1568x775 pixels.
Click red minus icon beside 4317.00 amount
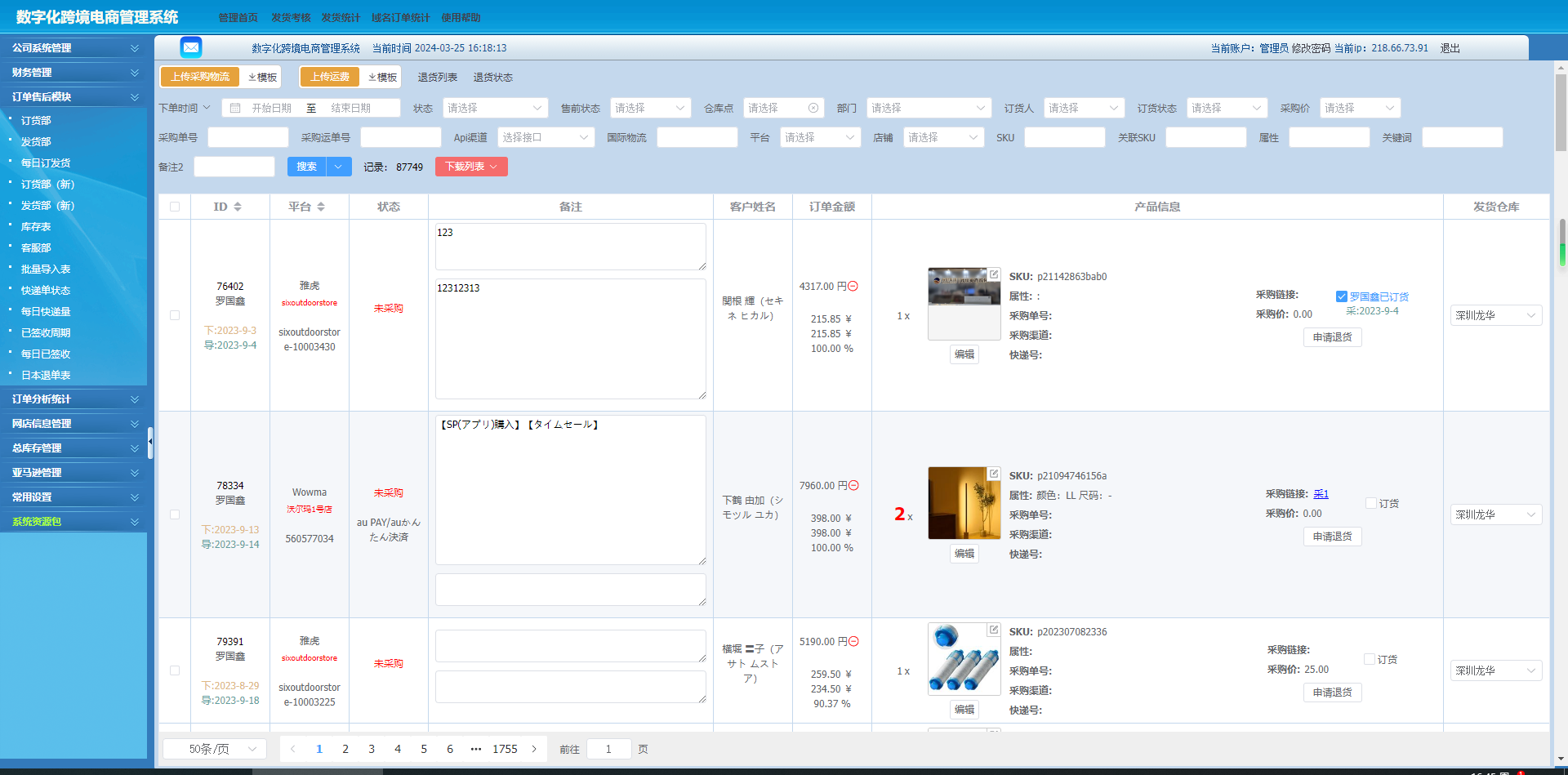[x=853, y=287]
